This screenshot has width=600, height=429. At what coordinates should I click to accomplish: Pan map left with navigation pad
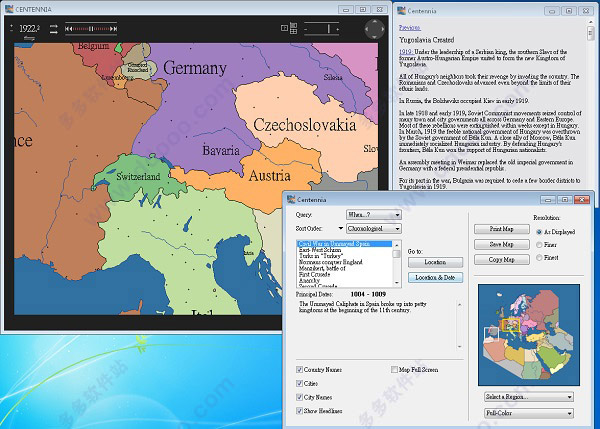[367, 29]
